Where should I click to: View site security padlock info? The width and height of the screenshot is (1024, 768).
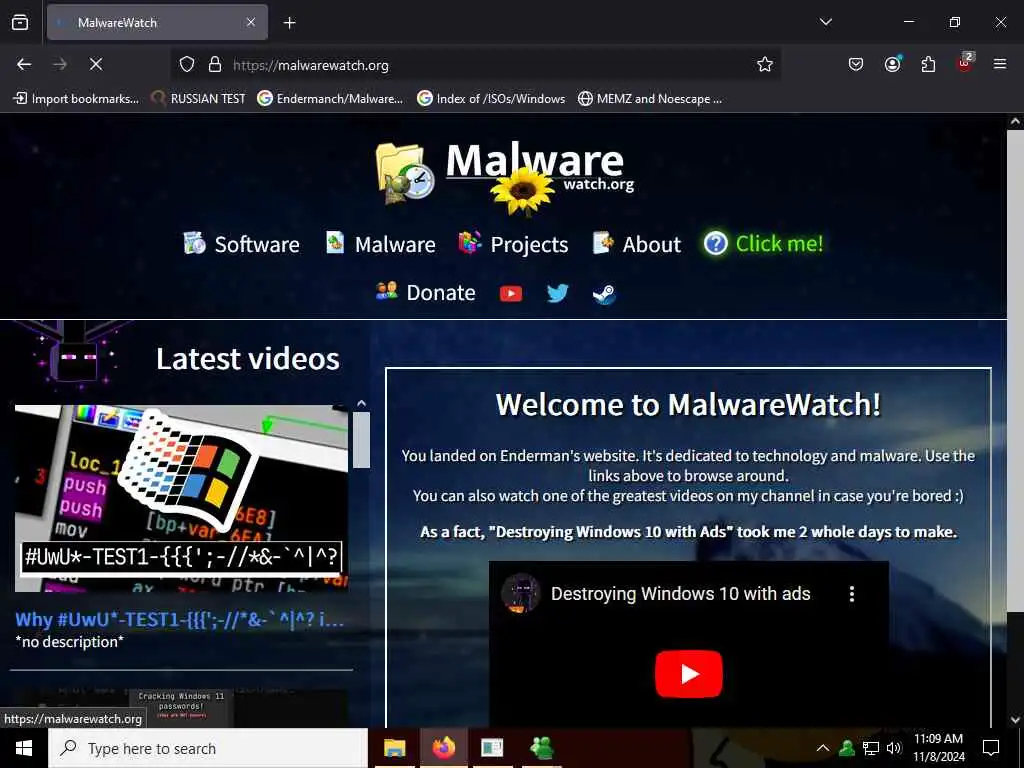tap(214, 65)
